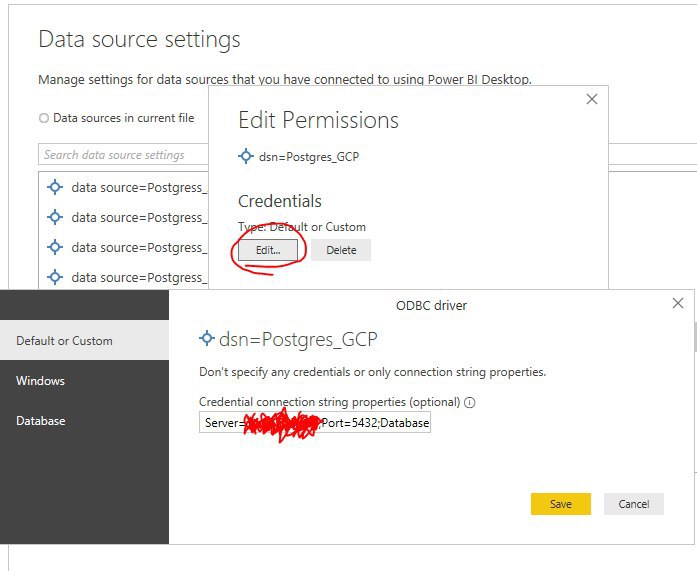Click the Edit... credentials button
This screenshot has width=697, height=571.
pyautogui.click(x=268, y=250)
